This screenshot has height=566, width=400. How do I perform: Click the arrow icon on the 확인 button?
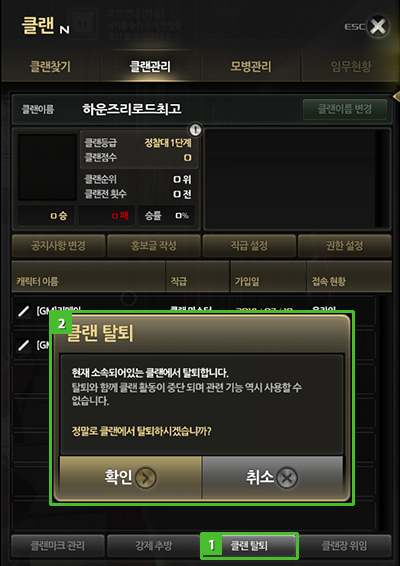pos(146,478)
